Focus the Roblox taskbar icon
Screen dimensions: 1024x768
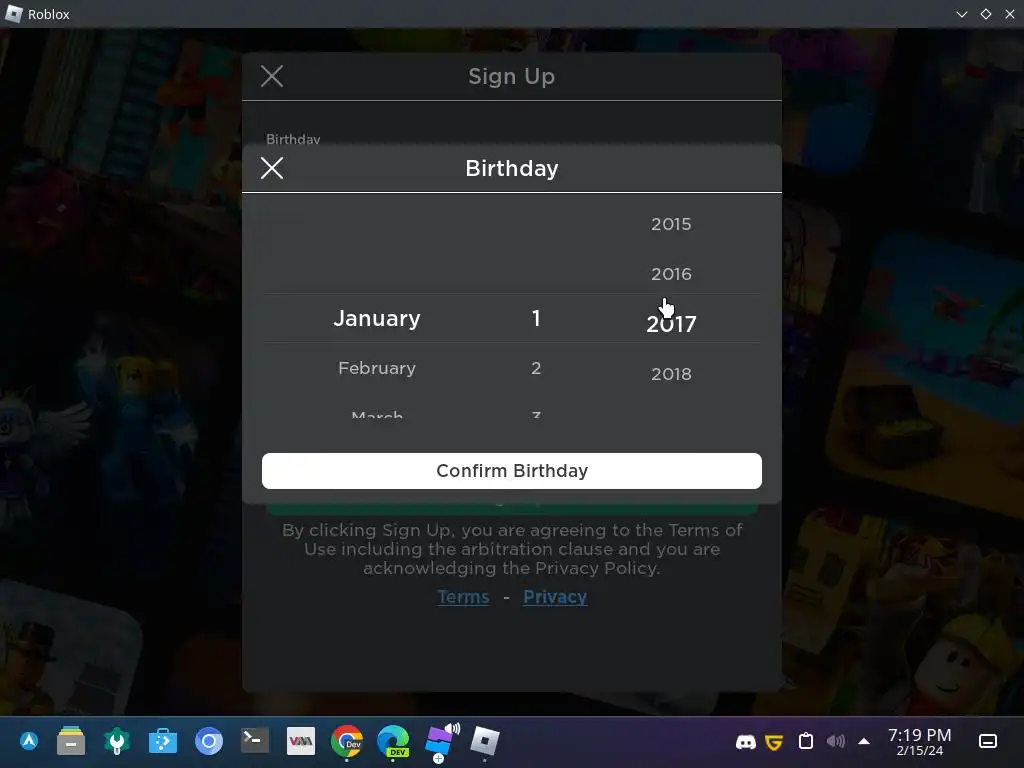485,741
